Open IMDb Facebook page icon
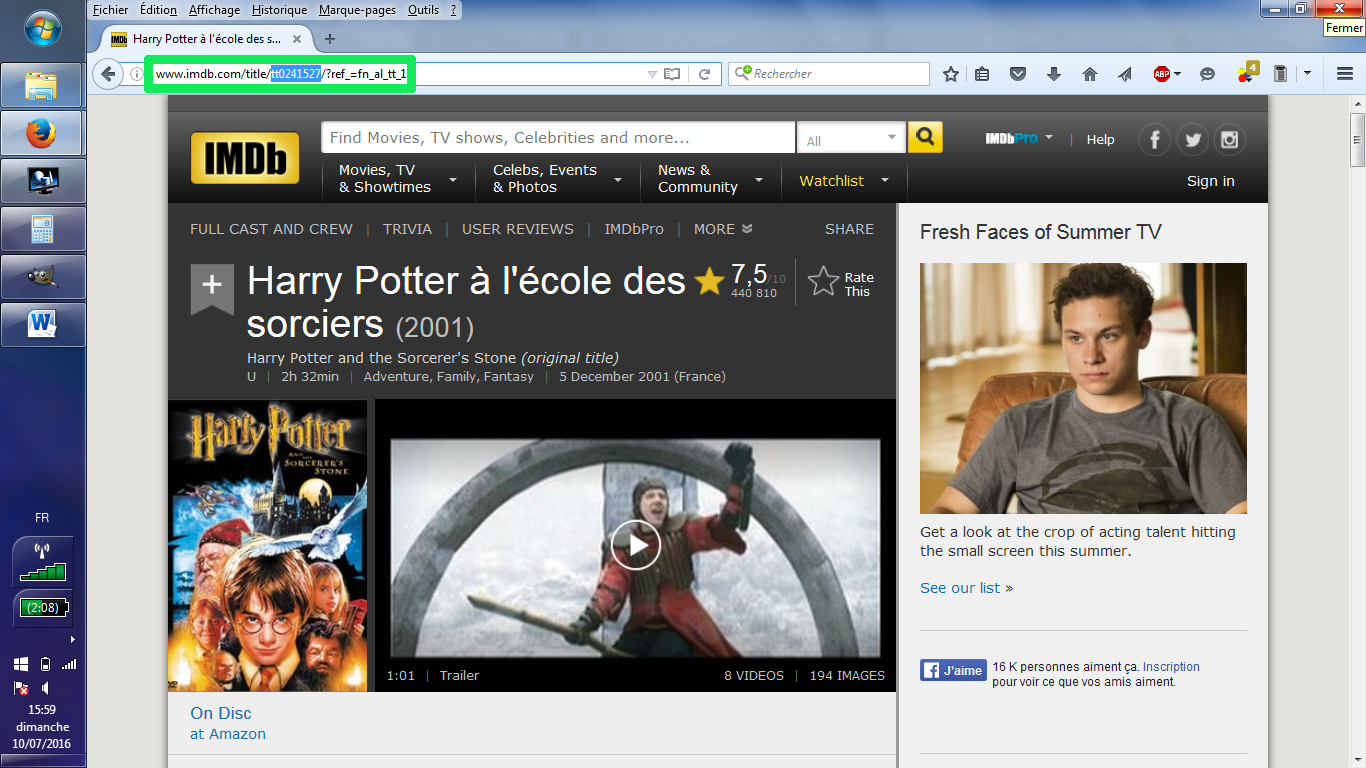Image resolution: width=1366 pixels, height=768 pixels. tap(1154, 140)
